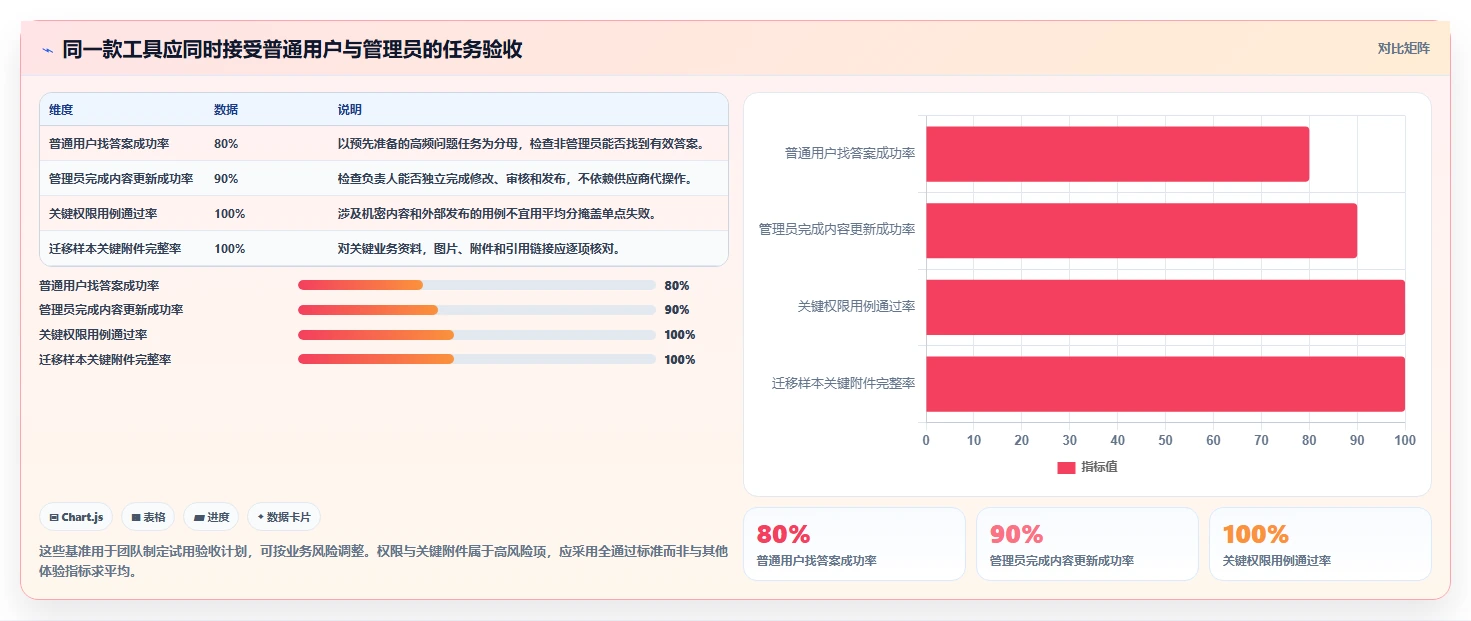
Task: Click the description starting 检查负责人能否独立完成
Action: [x=515, y=179]
